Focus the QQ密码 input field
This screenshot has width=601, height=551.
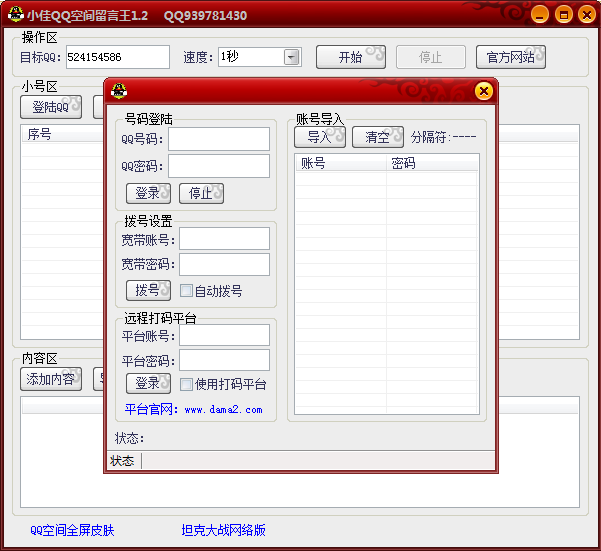tap(219, 166)
